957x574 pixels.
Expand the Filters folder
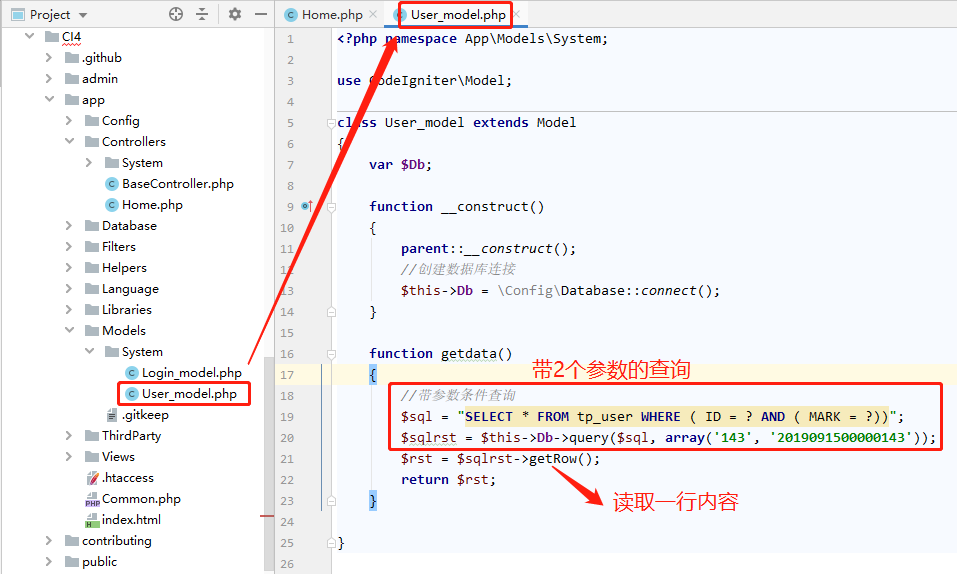(69, 247)
